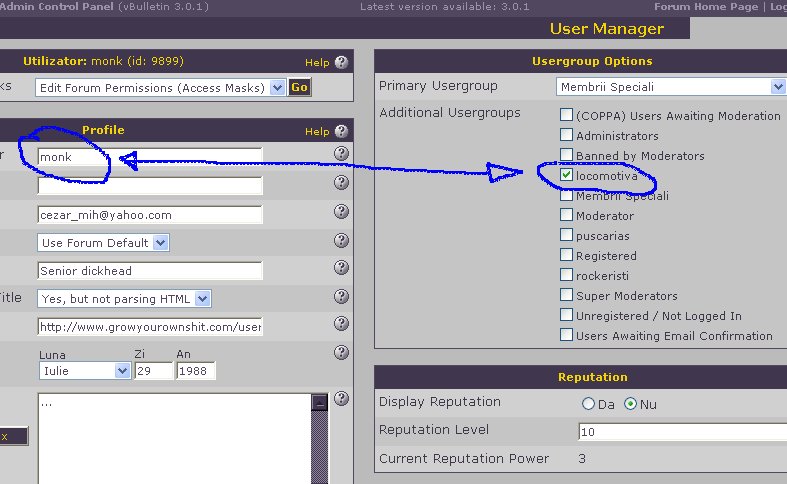Click the text area's scroll up arrow
The image size is (787, 484).
tap(320, 402)
